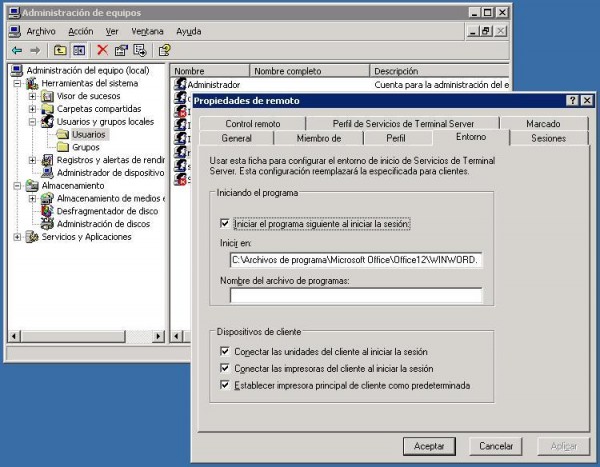Disable Establecer impresora principal de cliente
This screenshot has width=600, height=467.
click(225, 384)
